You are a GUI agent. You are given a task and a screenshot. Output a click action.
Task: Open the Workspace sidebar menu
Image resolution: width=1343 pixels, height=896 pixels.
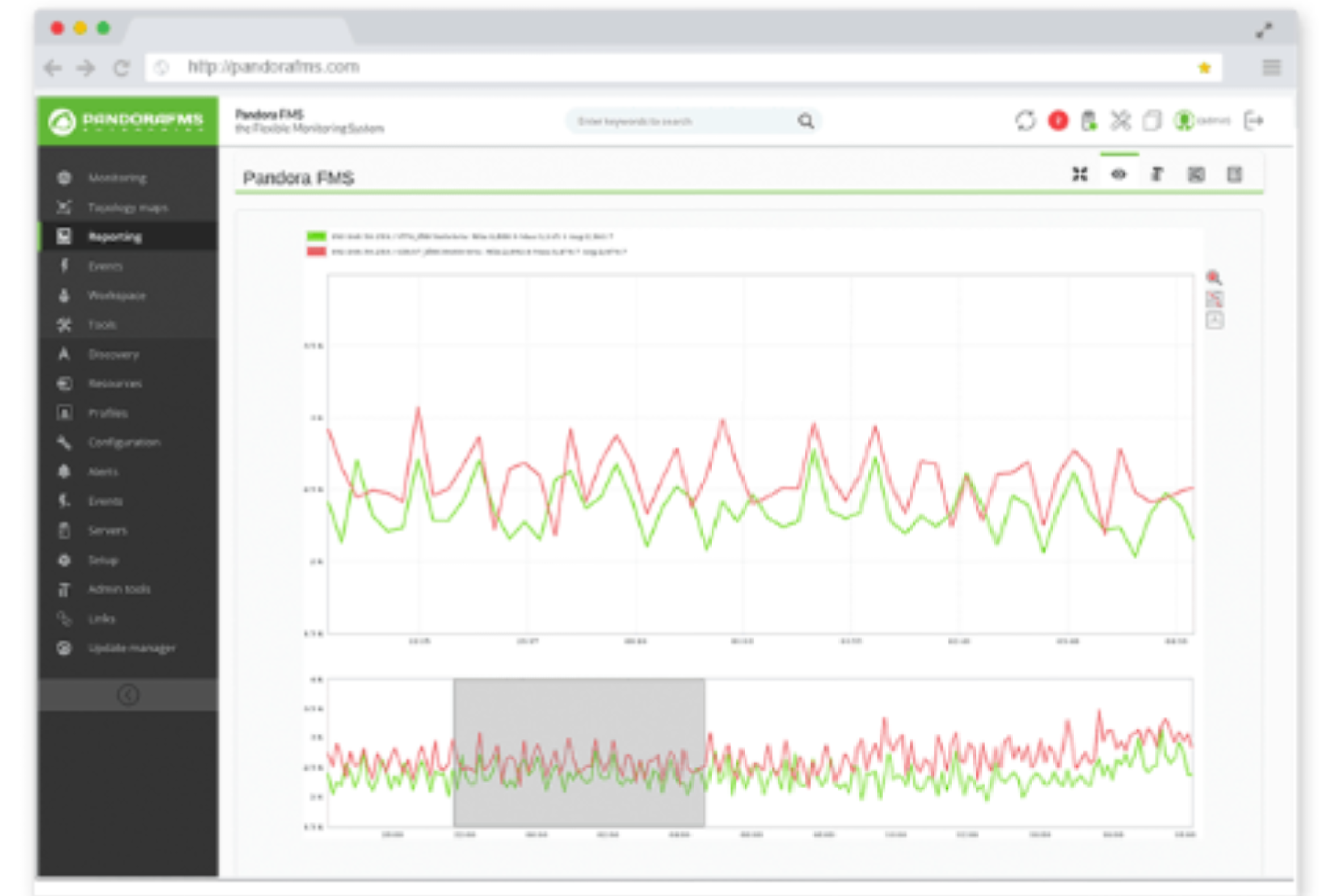(x=128, y=296)
